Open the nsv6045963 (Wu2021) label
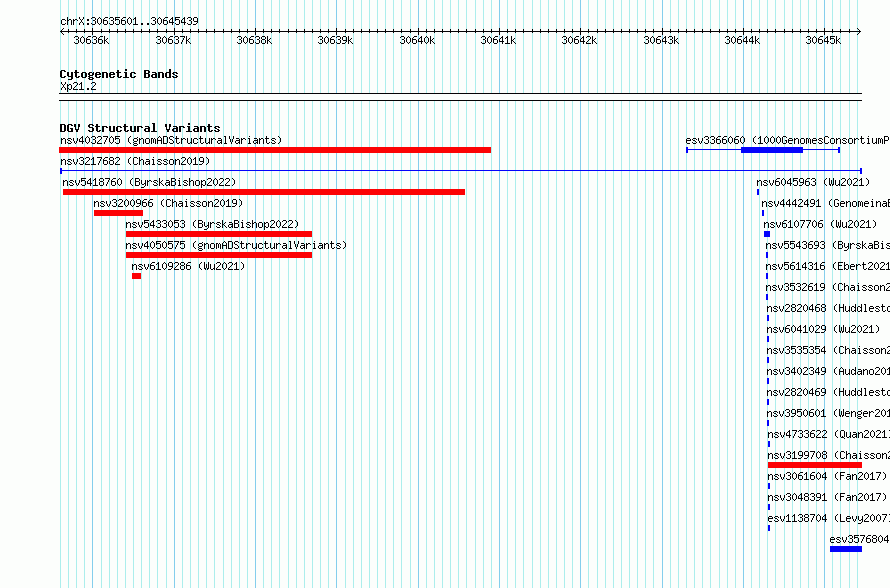Image resolution: width=890 pixels, height=588 pixels. click(x=813, y=182)
